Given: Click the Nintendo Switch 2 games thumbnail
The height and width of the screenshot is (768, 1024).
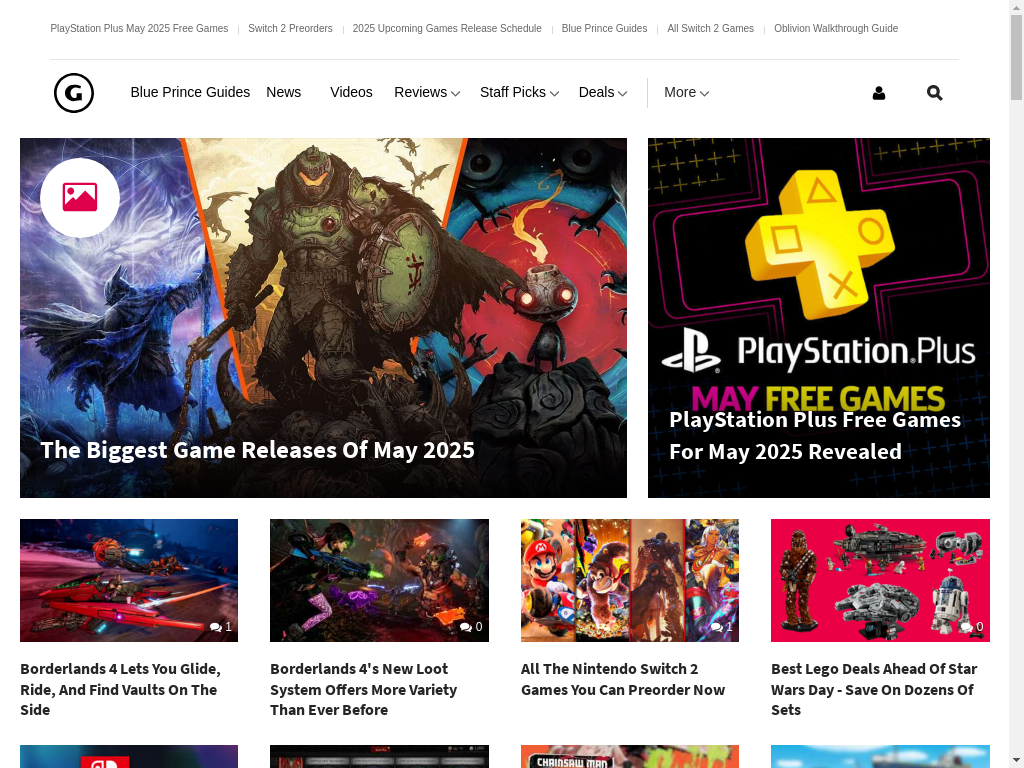Looking at the screenshot, I should click(x=630, y=581).
